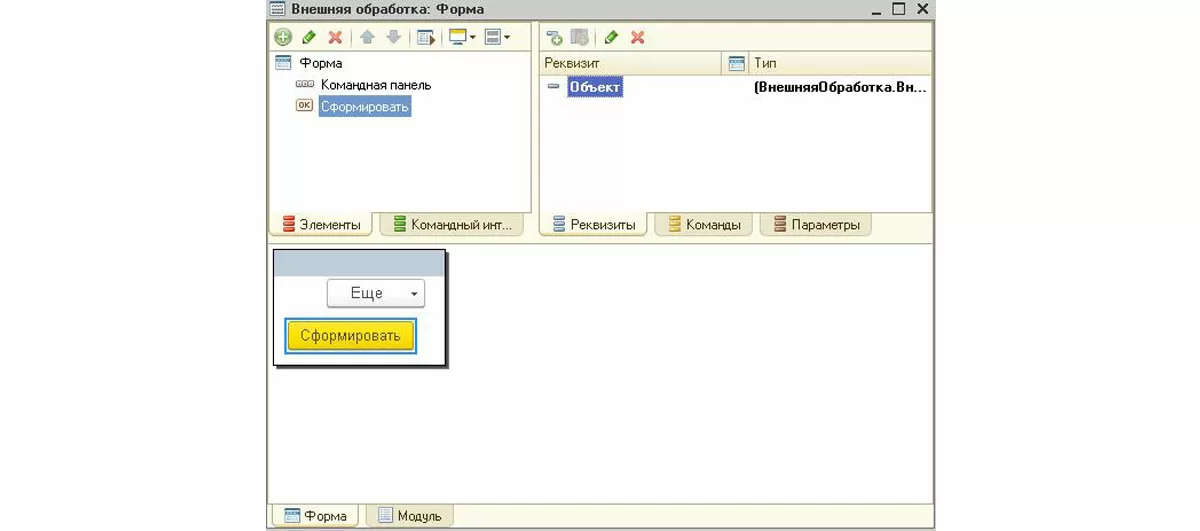Click the Реквизит column header
This screenshot has width=1200, height=531.
pyautogui.click(x=630, y=63)
